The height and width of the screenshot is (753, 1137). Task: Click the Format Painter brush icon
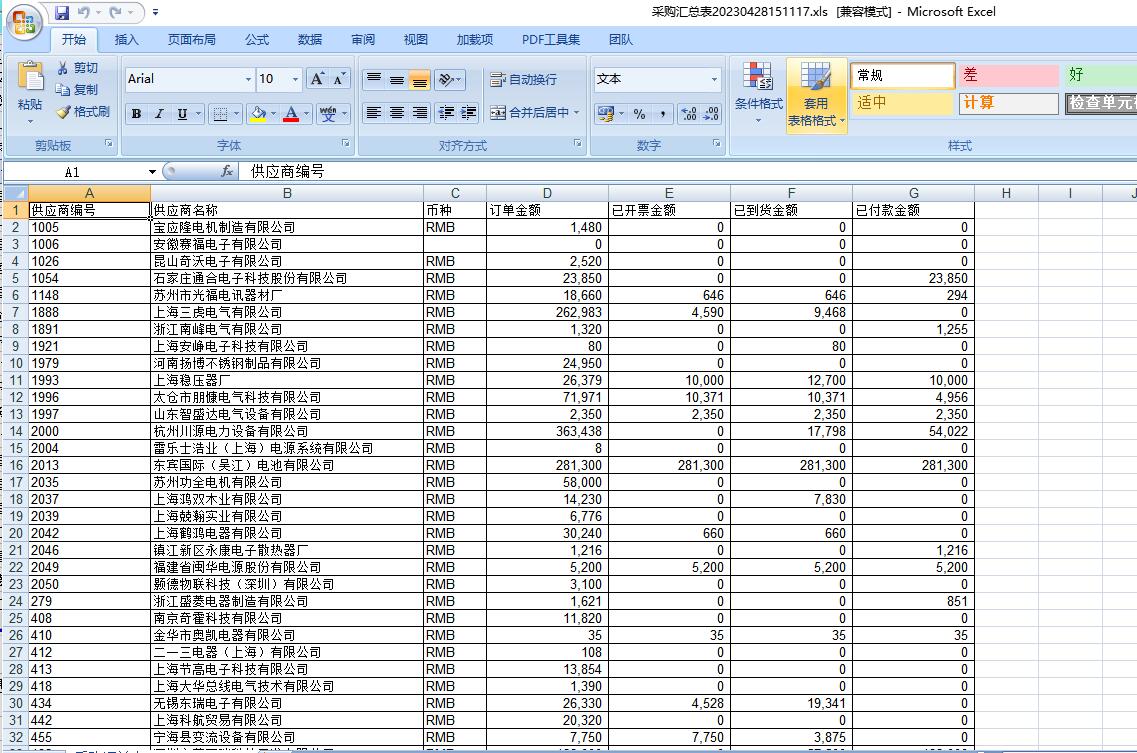(64, 112)
